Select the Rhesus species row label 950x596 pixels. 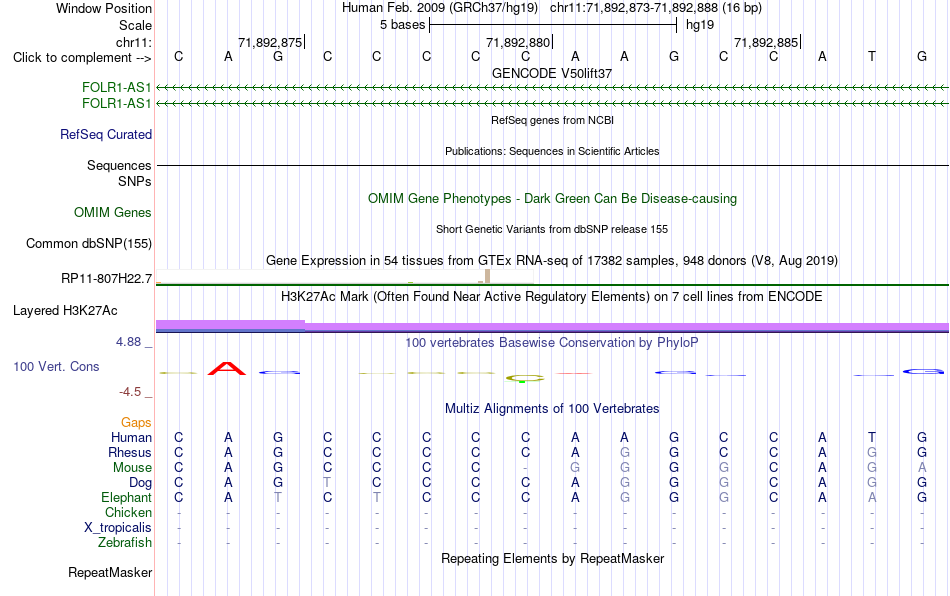pyautogui.click(x=130, y=452)
